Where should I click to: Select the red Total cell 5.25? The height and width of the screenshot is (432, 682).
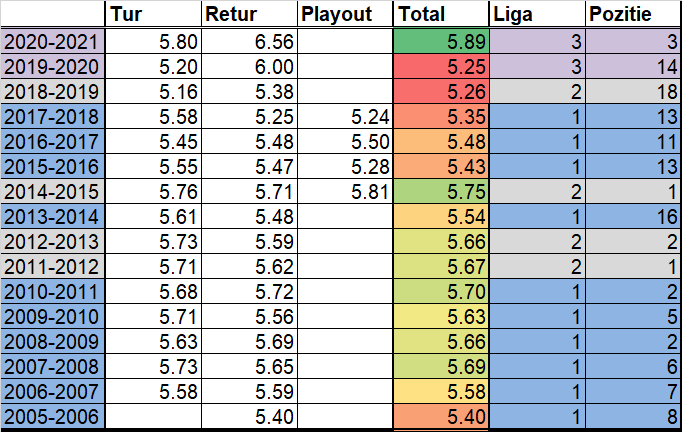[x=441, y=67]
